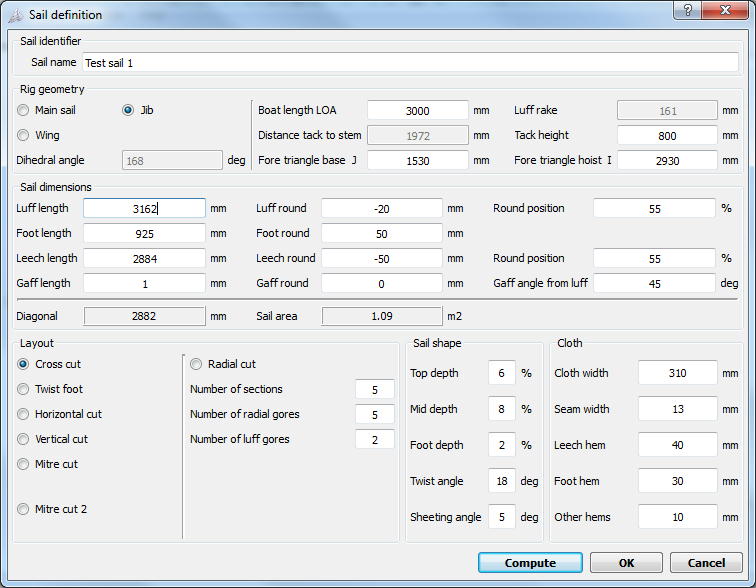Image resolution: width=756 pixels, height=588 pixels.
Task: Select Mitre cut 2 layout option
Action: tap(23, 509)
